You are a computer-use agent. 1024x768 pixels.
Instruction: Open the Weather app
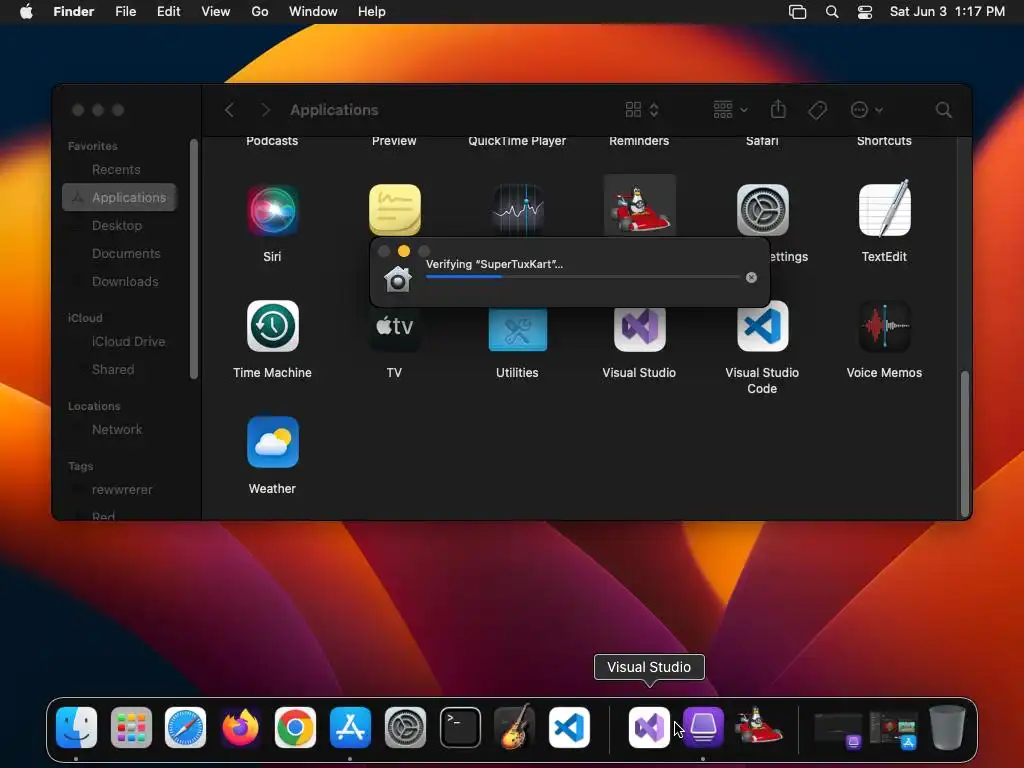(x=272, y=442)
